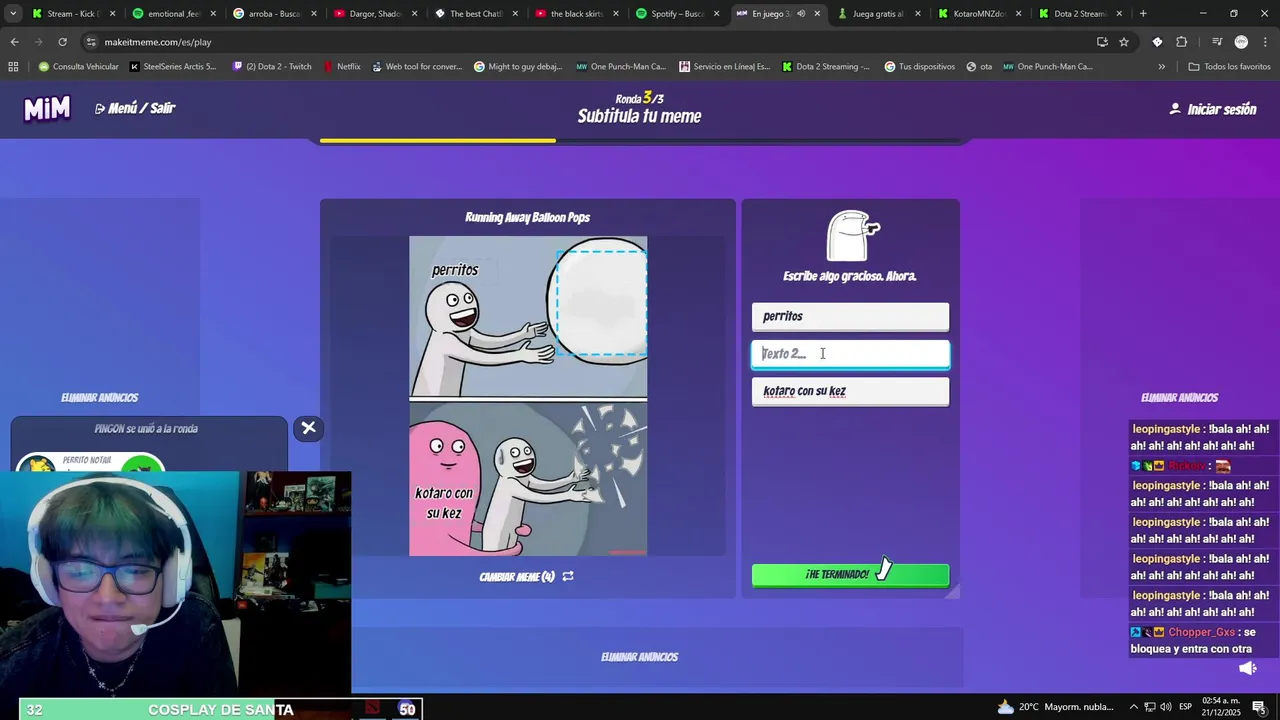Viewport: 1280px width, 720px height.
Task: Open the tab search dropdown arrow
Action: click(x=12, y=14)
